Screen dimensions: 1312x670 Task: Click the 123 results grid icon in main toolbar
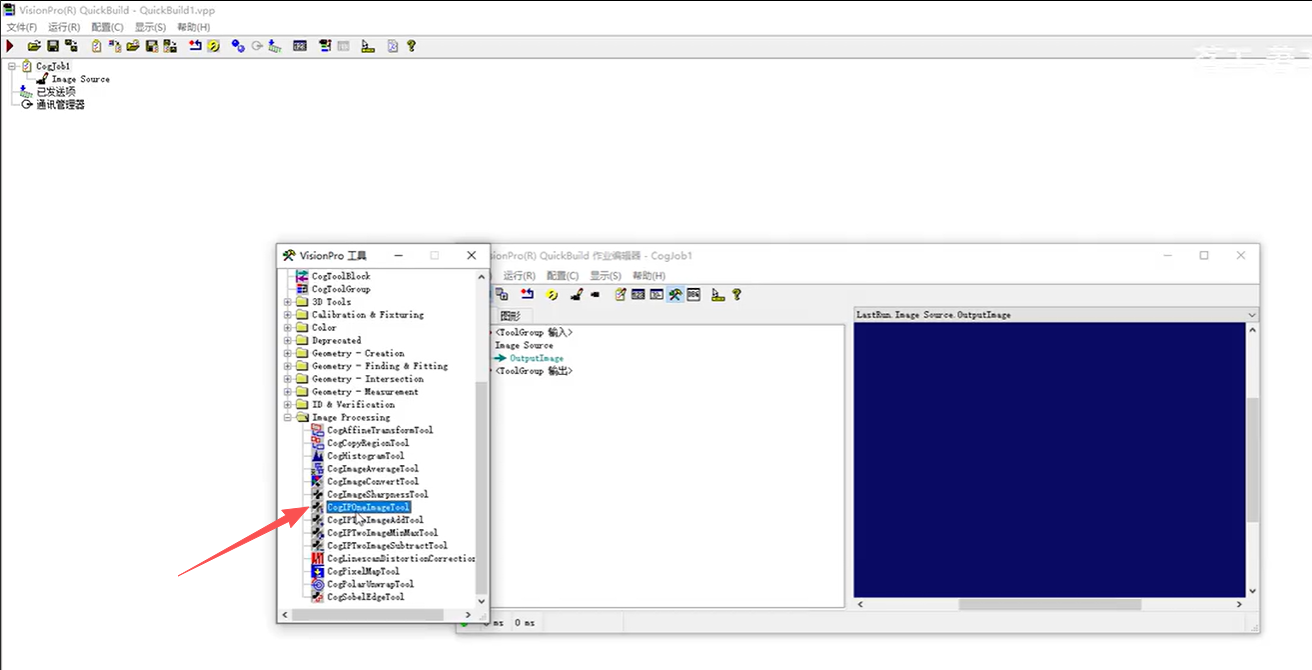300,46
